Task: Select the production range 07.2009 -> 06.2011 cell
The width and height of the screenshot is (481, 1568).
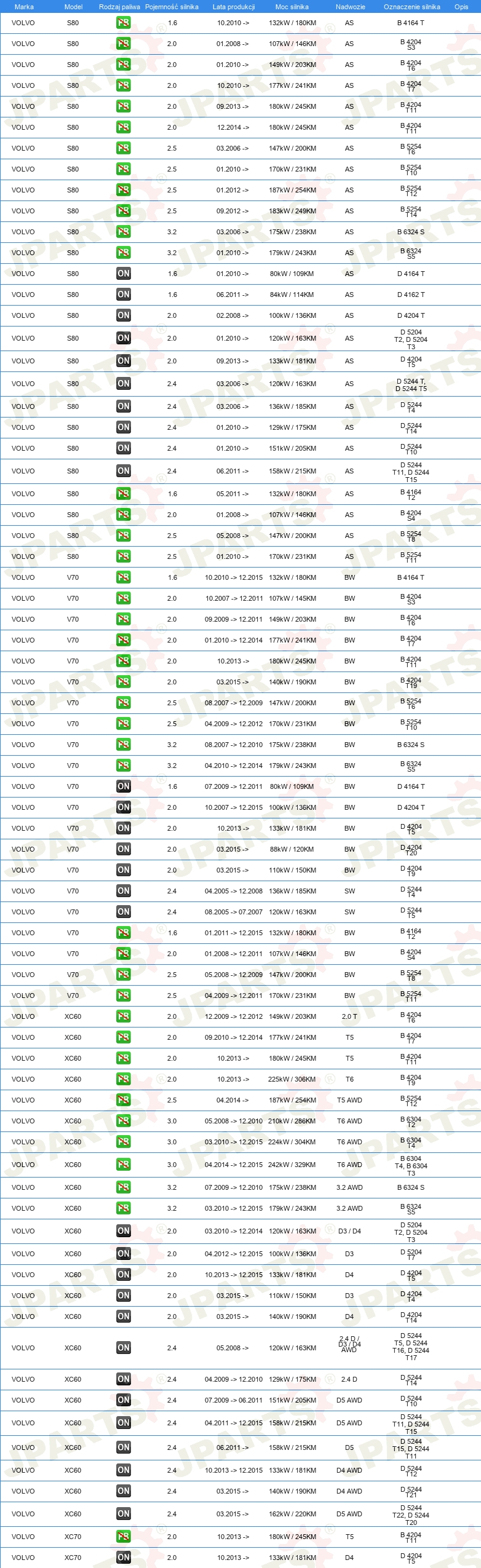Action: tap(234, 1400)
